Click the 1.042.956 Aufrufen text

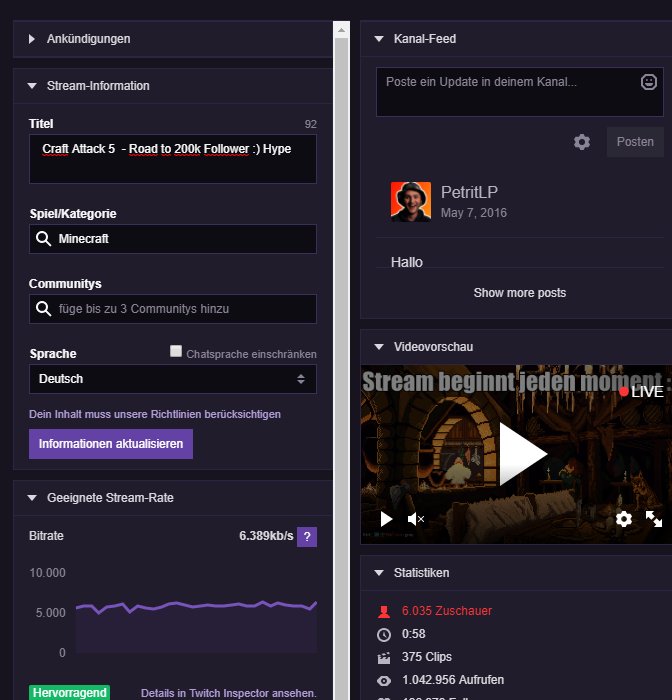[453, 680]
